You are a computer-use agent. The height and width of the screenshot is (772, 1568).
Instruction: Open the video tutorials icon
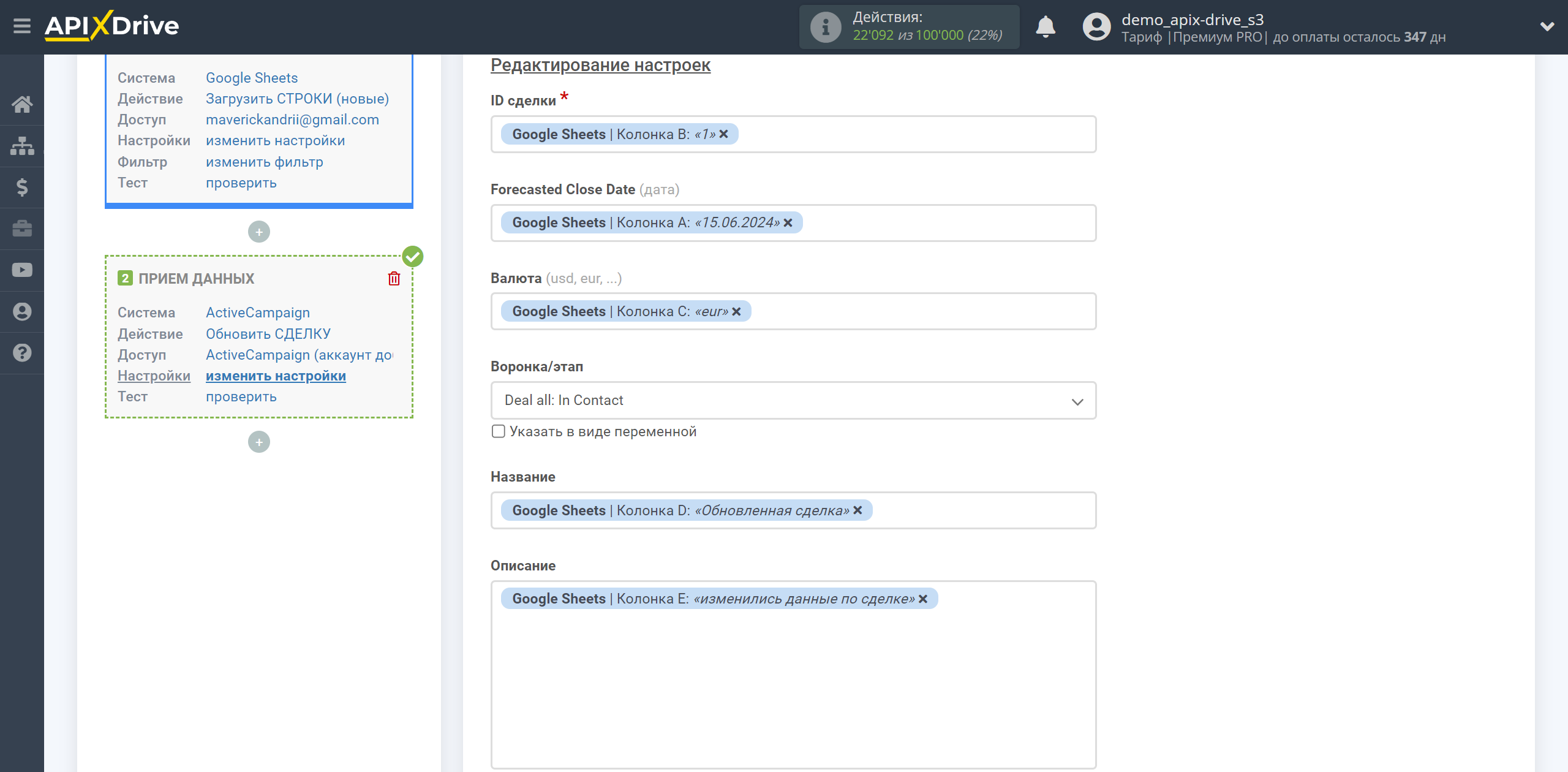pos(22,270)
